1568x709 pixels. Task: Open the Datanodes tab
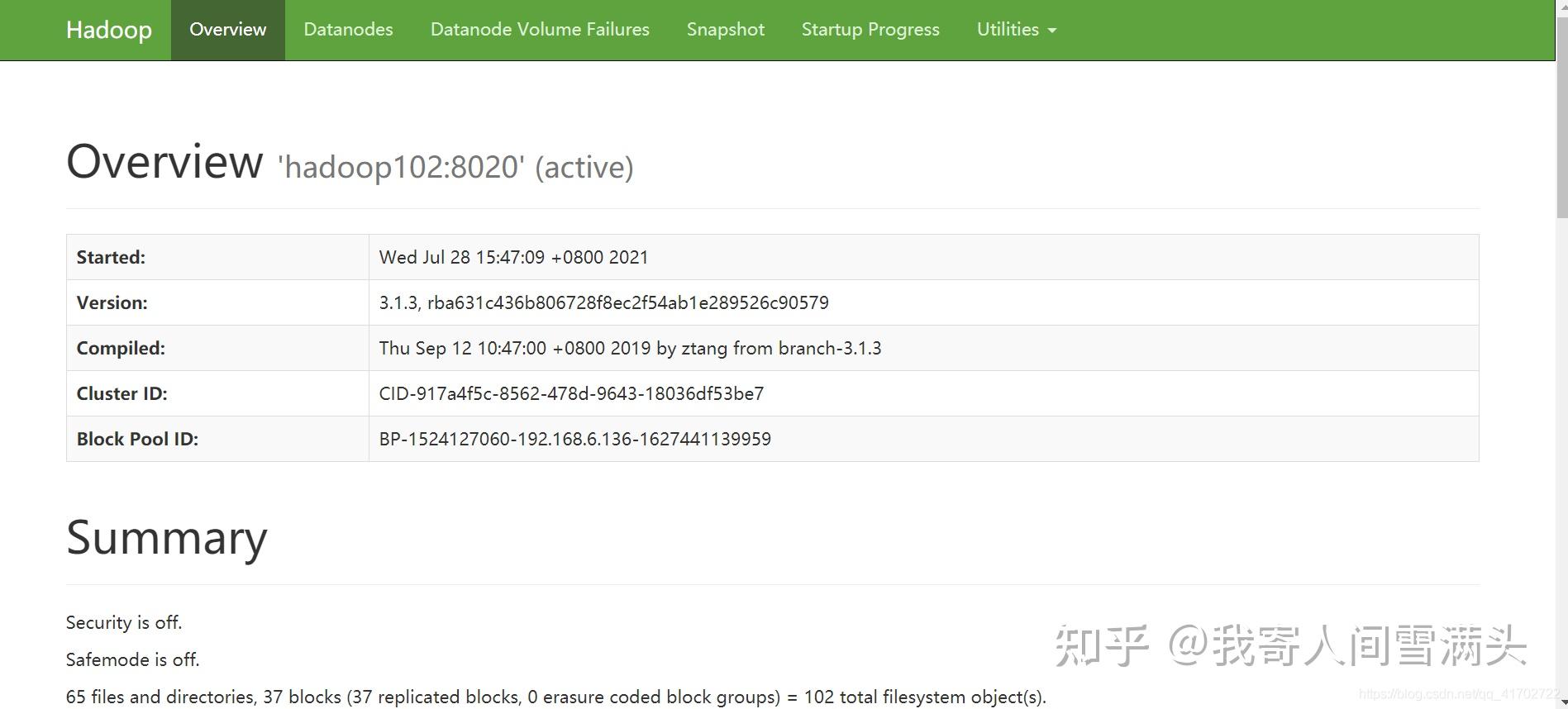pyautogui.click(x=349, y=30)
